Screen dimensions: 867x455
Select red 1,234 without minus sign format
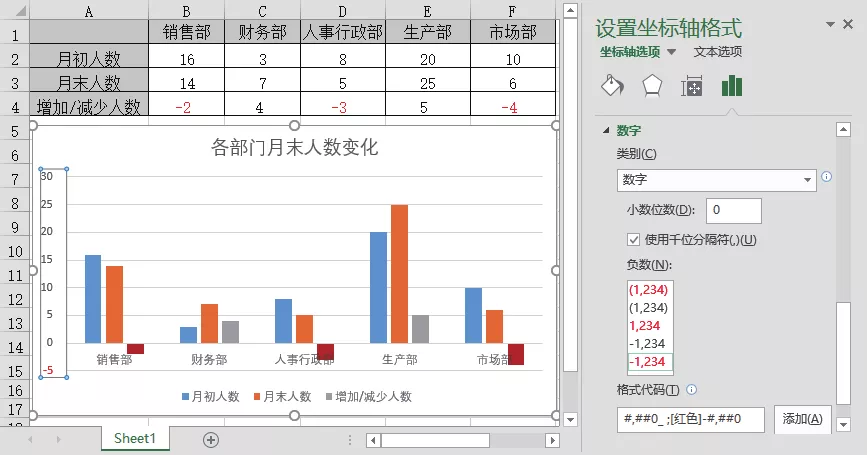[x=645, y=326]
